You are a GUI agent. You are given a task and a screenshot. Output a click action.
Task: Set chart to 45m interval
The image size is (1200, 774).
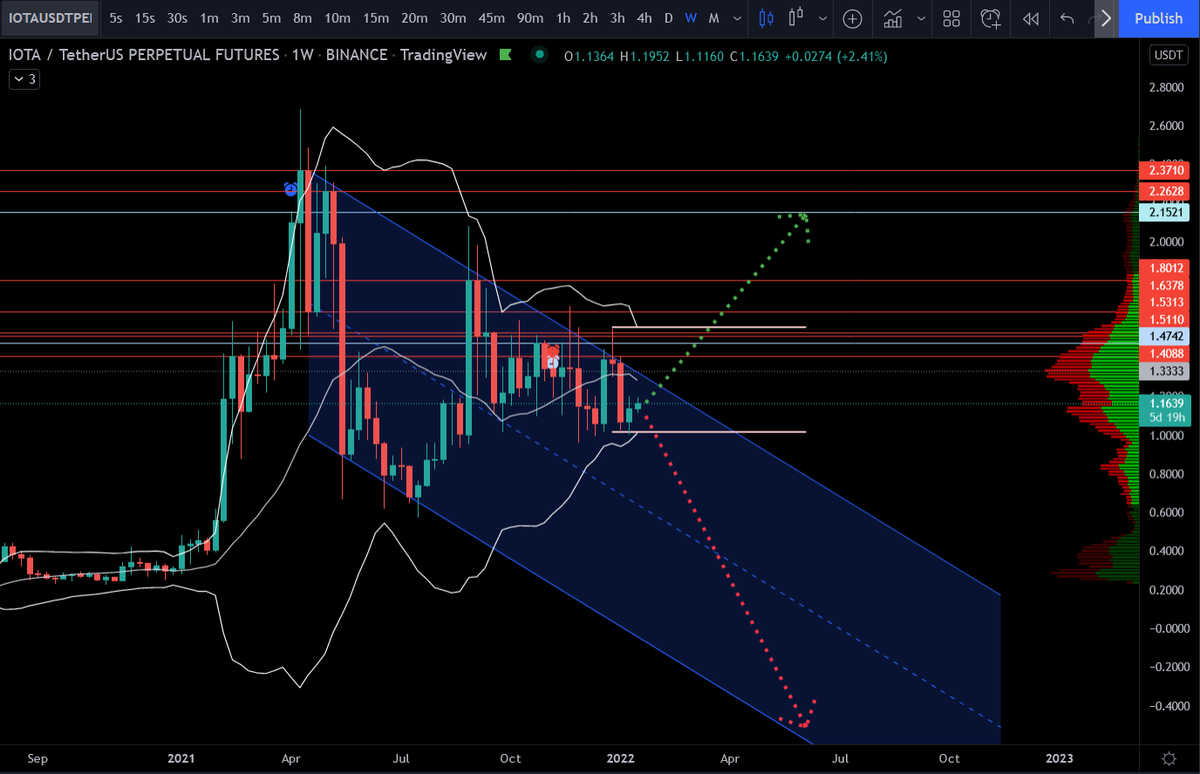tap(491, 18)
